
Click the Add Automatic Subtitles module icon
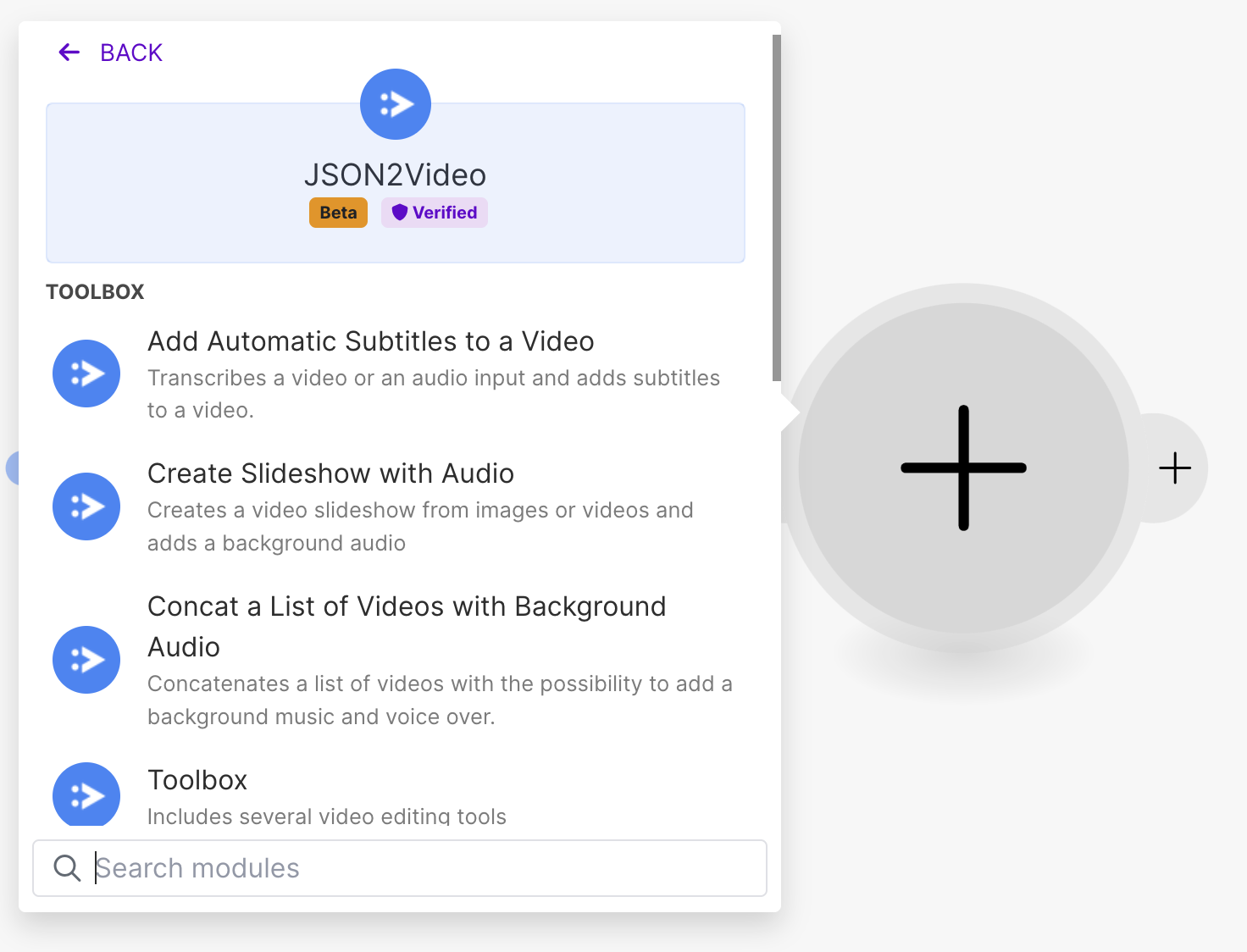[x=86, y=374]
